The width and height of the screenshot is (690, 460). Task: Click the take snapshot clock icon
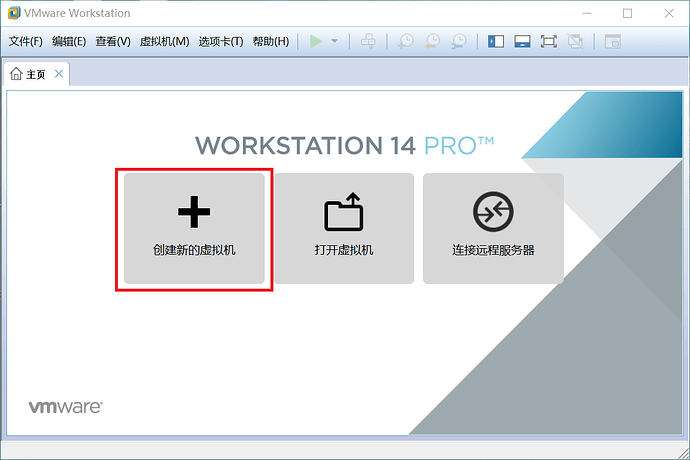point(405,41)
